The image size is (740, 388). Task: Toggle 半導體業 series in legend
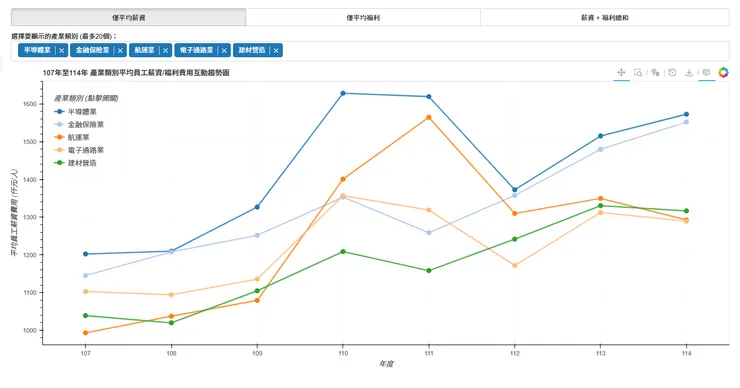(x=76, y=112)
